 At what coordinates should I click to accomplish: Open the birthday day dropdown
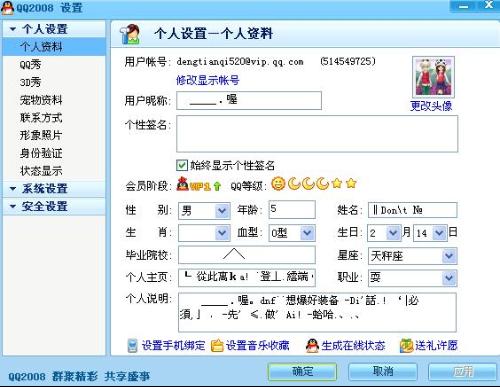[x=439, y=233]
